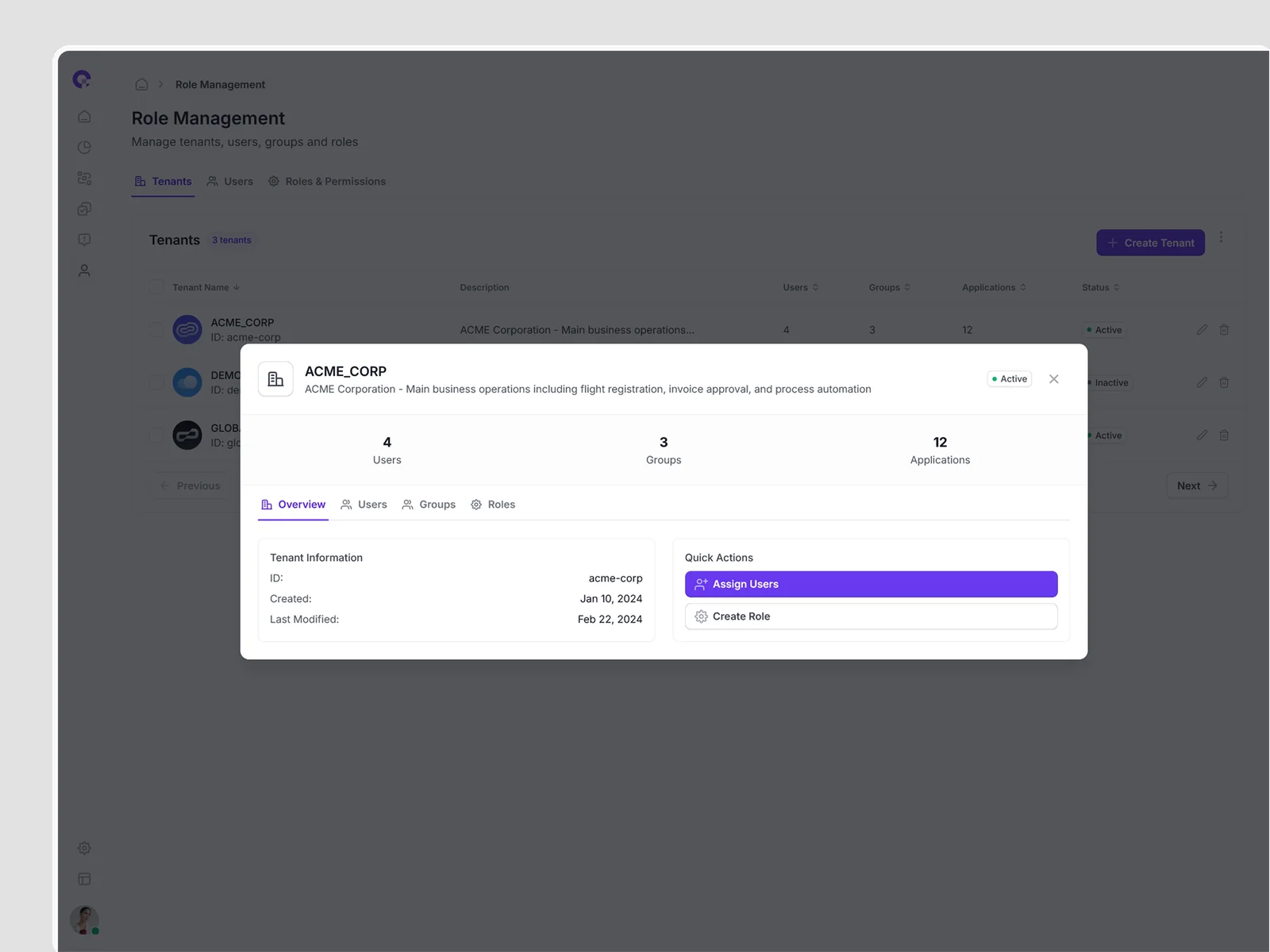Image resolution: width=1270 pixels, height=952 pixels.
Task: Click the user avatar at bottom left
Action: (x=84, y=919)
